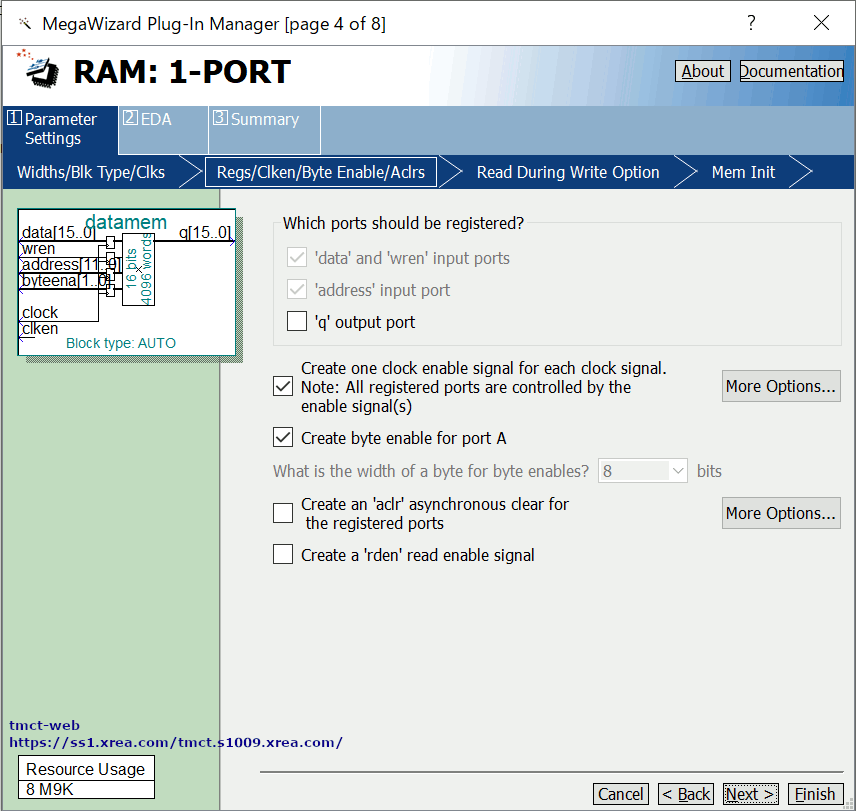This screenshot has height=811, width=856.
Task: Click the About button
Action: pyautogui.click(x=703, y=71)
